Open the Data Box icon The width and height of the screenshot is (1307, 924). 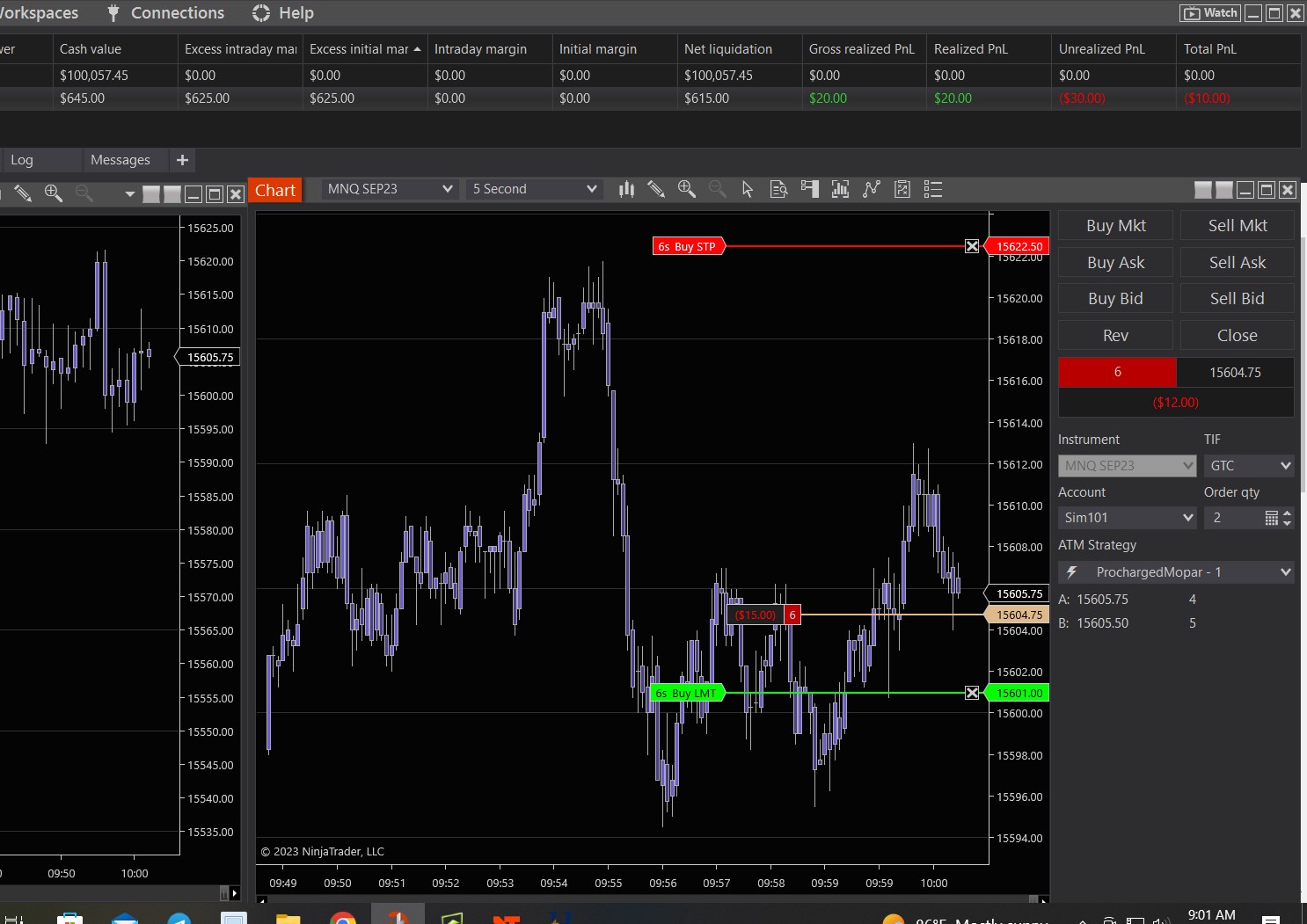coord(778,189)
